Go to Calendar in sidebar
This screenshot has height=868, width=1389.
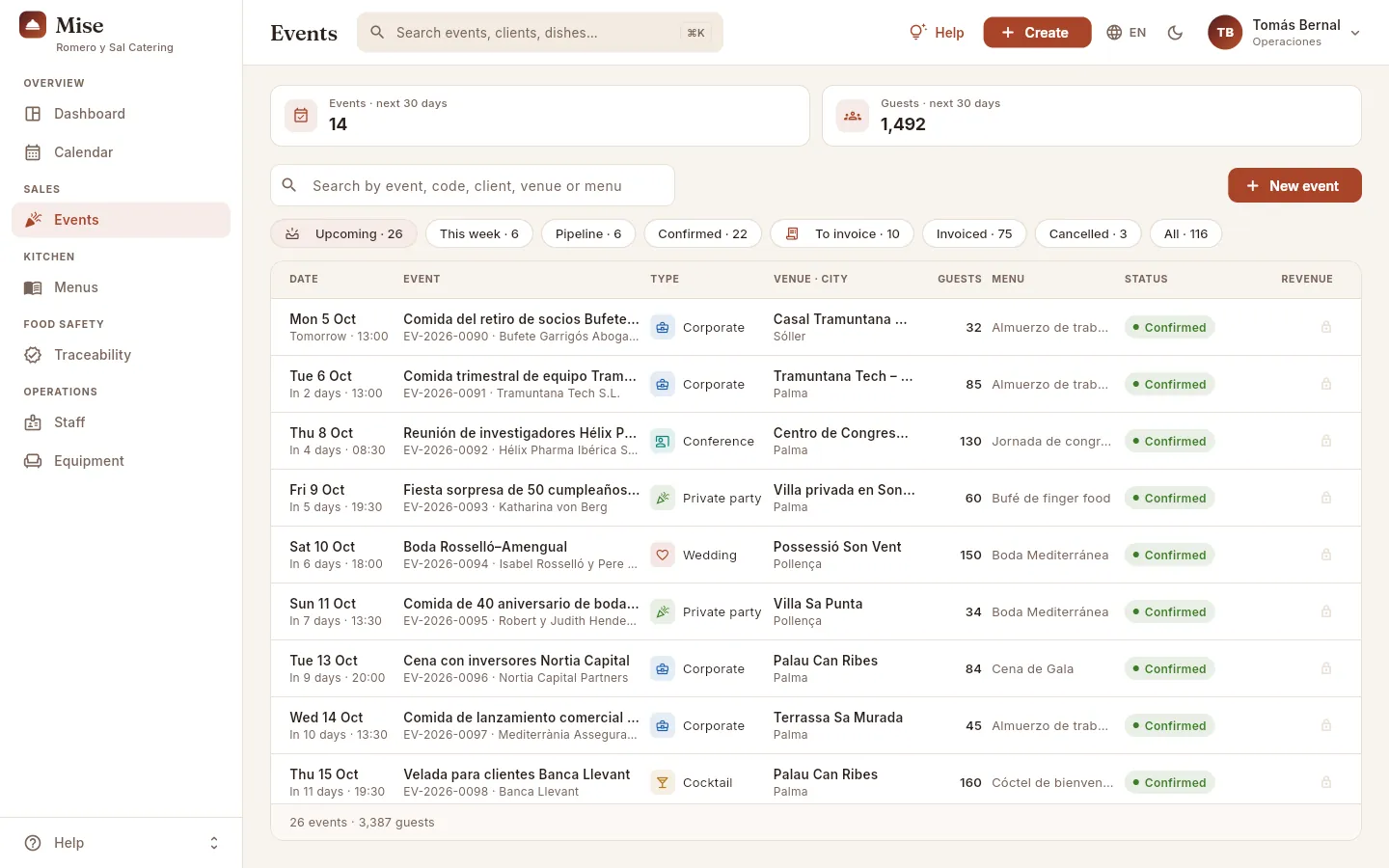(121, 152)
